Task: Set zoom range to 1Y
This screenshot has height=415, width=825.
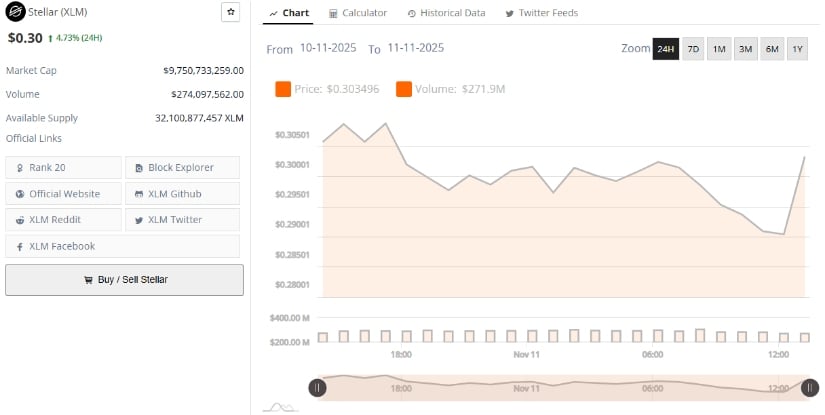Action: pos(797,49)
